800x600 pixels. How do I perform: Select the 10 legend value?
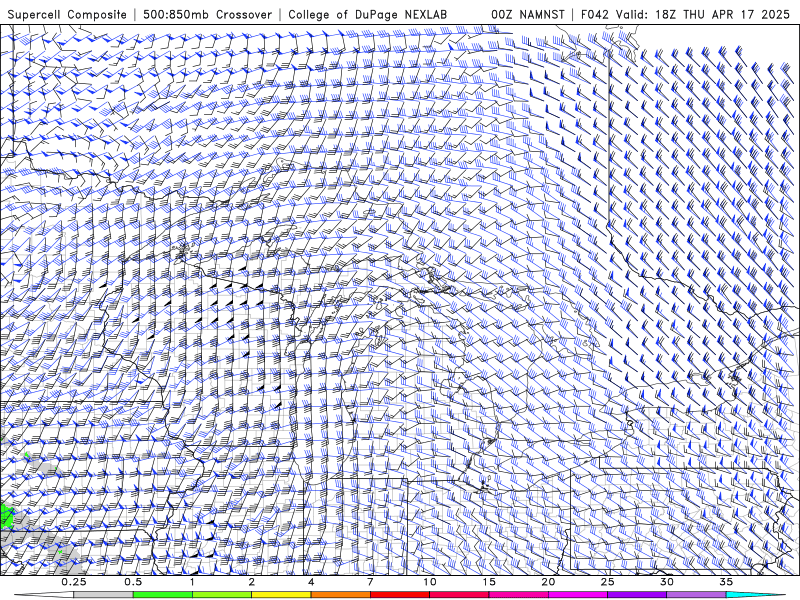click(430, 582)
